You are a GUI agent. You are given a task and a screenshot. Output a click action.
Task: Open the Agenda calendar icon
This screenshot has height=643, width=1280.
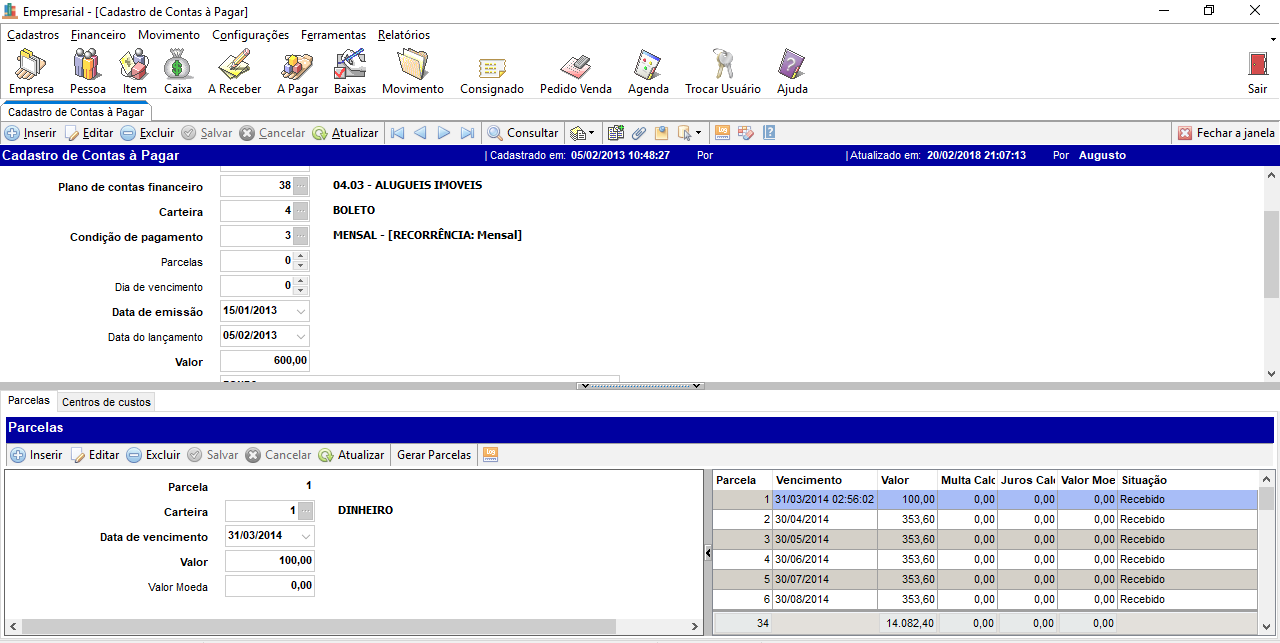[648, 72]
